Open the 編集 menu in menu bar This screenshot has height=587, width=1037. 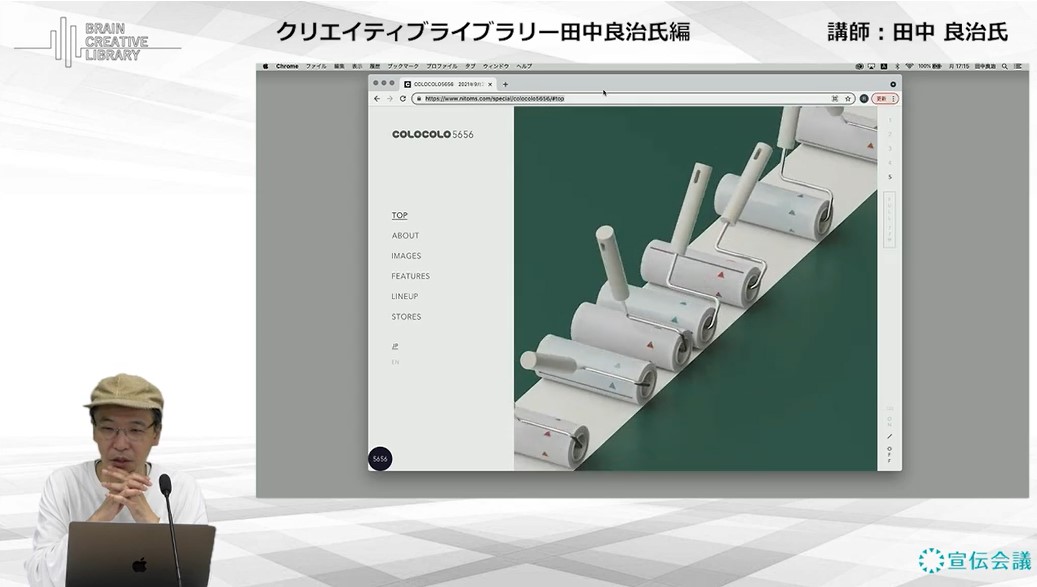point(339,66)
